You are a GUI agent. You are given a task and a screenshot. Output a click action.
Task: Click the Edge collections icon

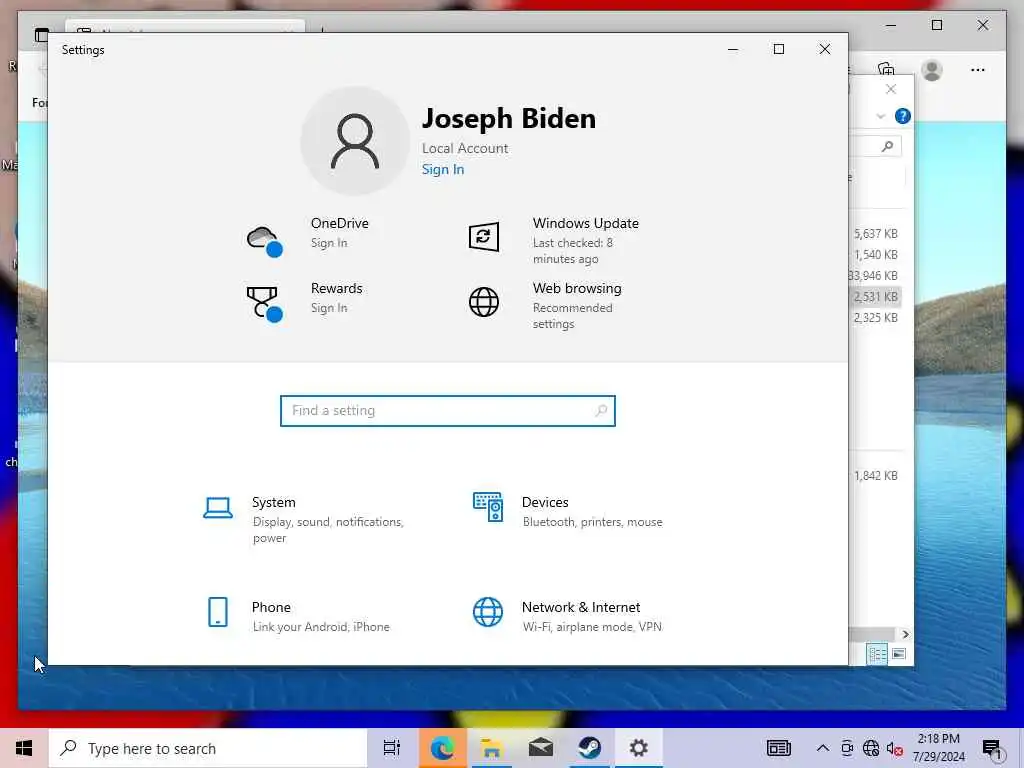click(886, 69)
